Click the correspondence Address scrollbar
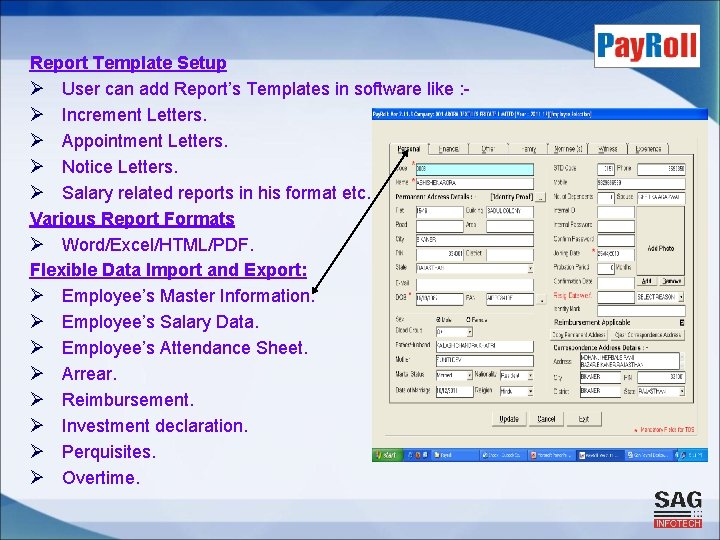 (682, 361)
